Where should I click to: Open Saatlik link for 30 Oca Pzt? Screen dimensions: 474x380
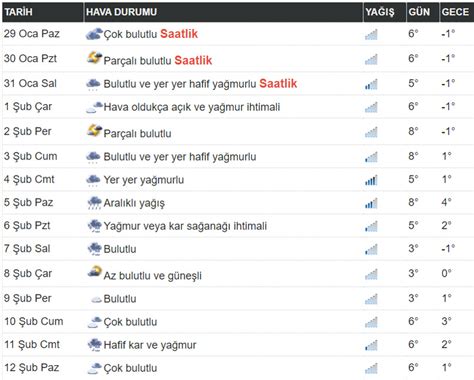click(193, 60)
